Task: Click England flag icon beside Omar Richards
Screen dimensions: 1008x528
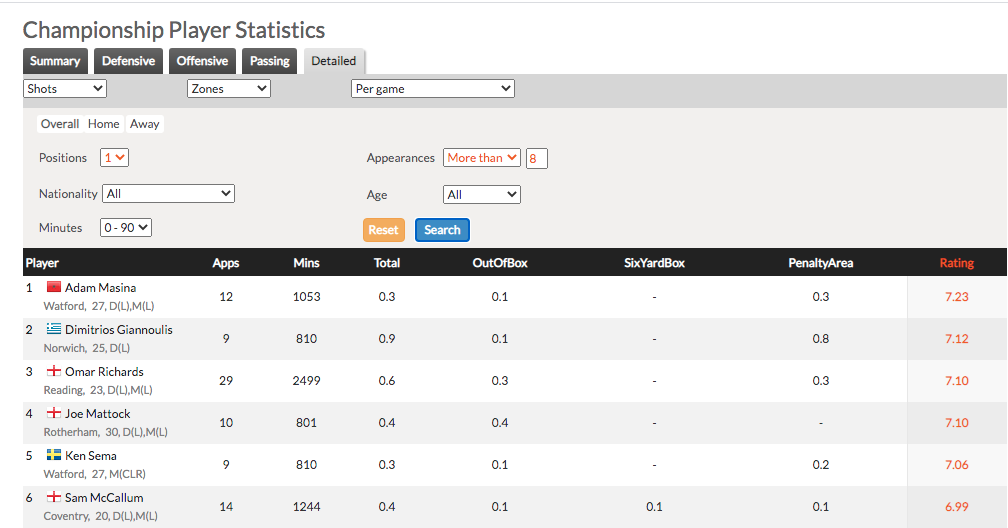Action: (x=54, y=371)
